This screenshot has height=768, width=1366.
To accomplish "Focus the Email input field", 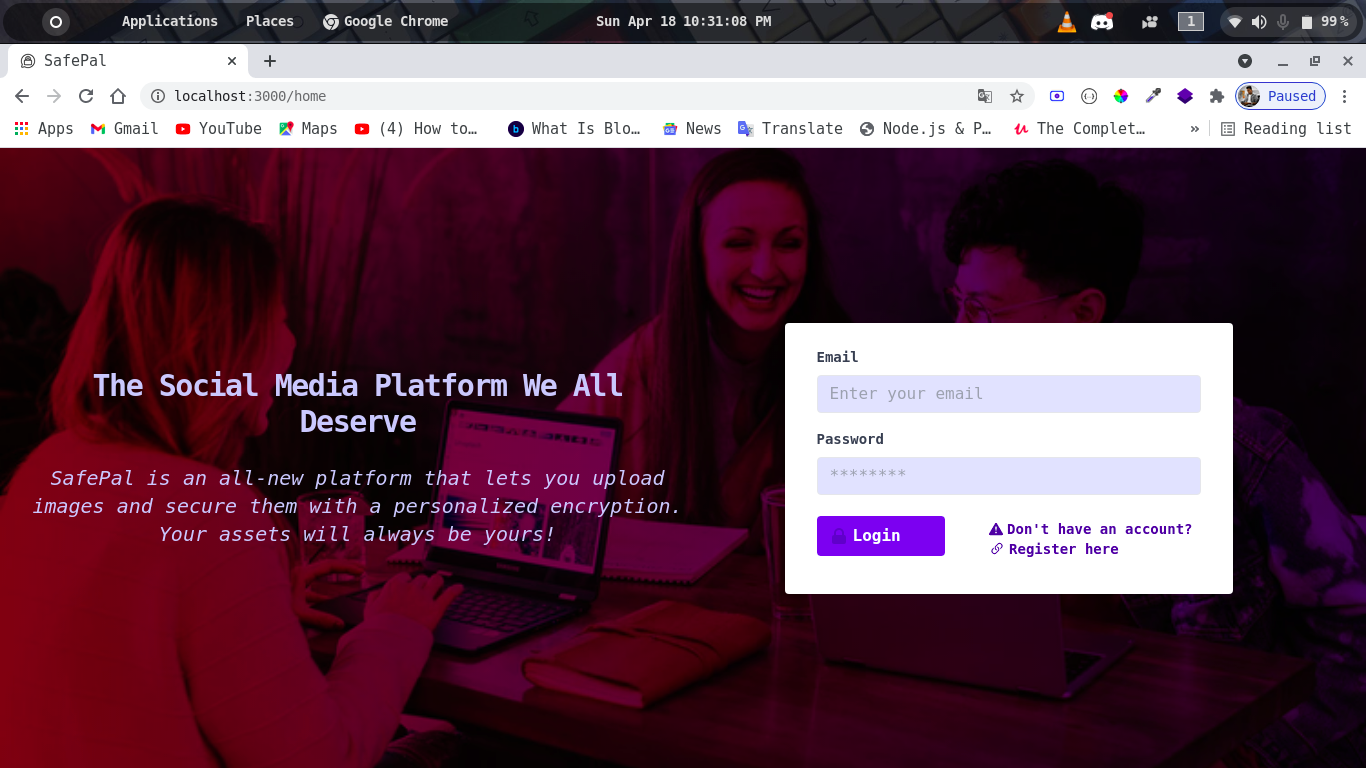I will point(1008,394).
